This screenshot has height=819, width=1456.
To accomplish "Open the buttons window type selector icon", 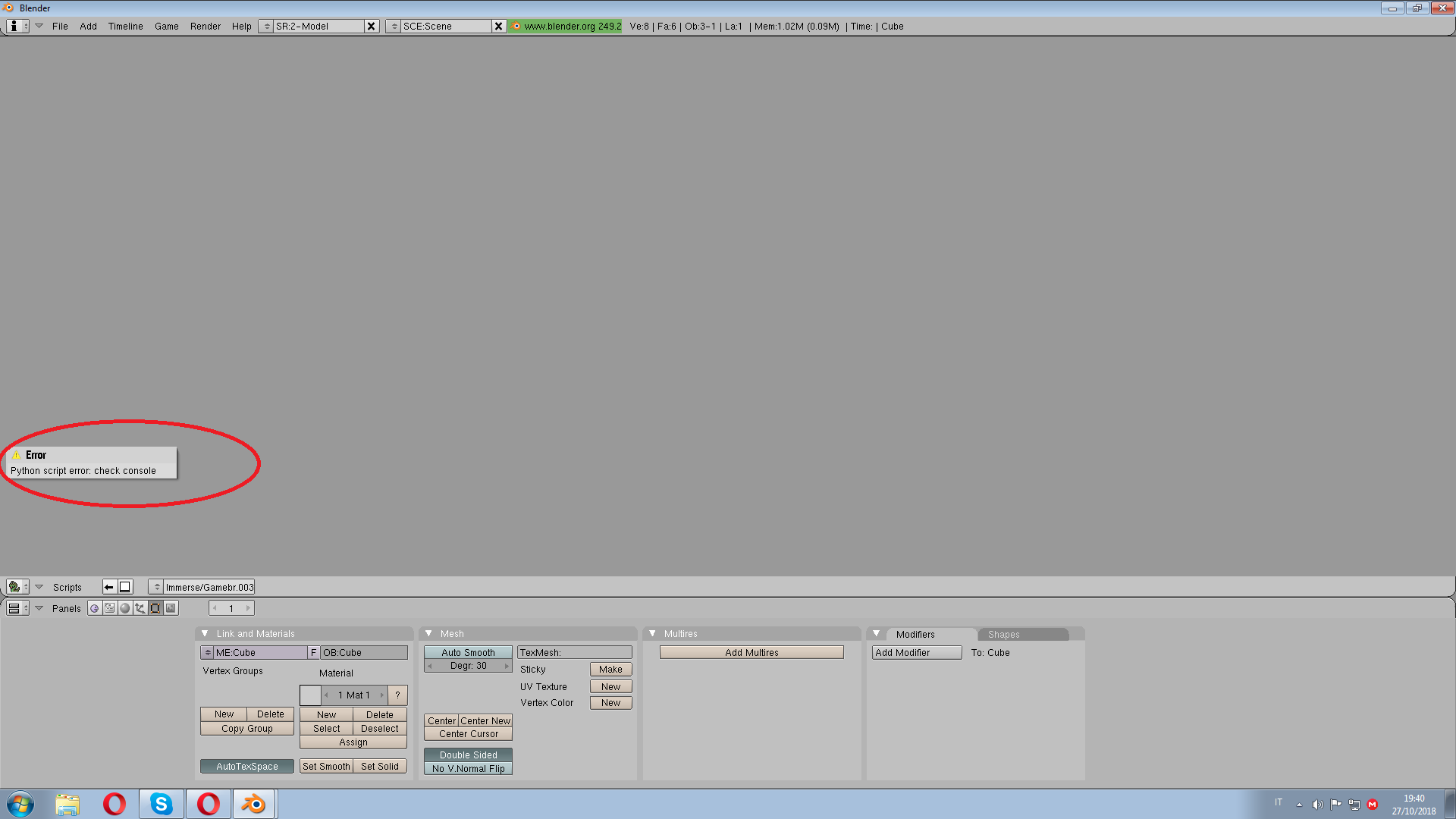I will (17, 608).
